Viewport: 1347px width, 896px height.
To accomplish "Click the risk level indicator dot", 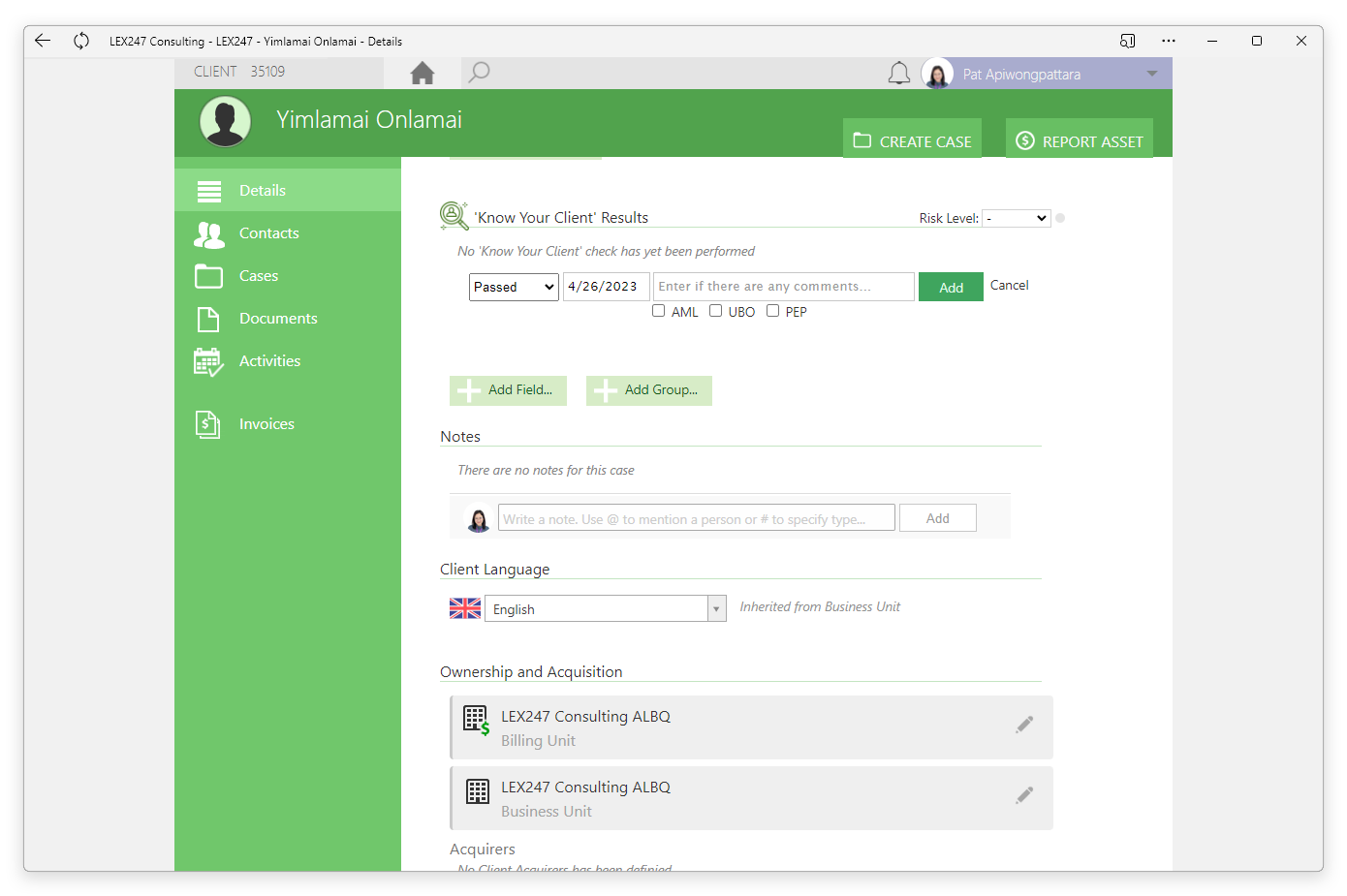I will coord(1060,218).
